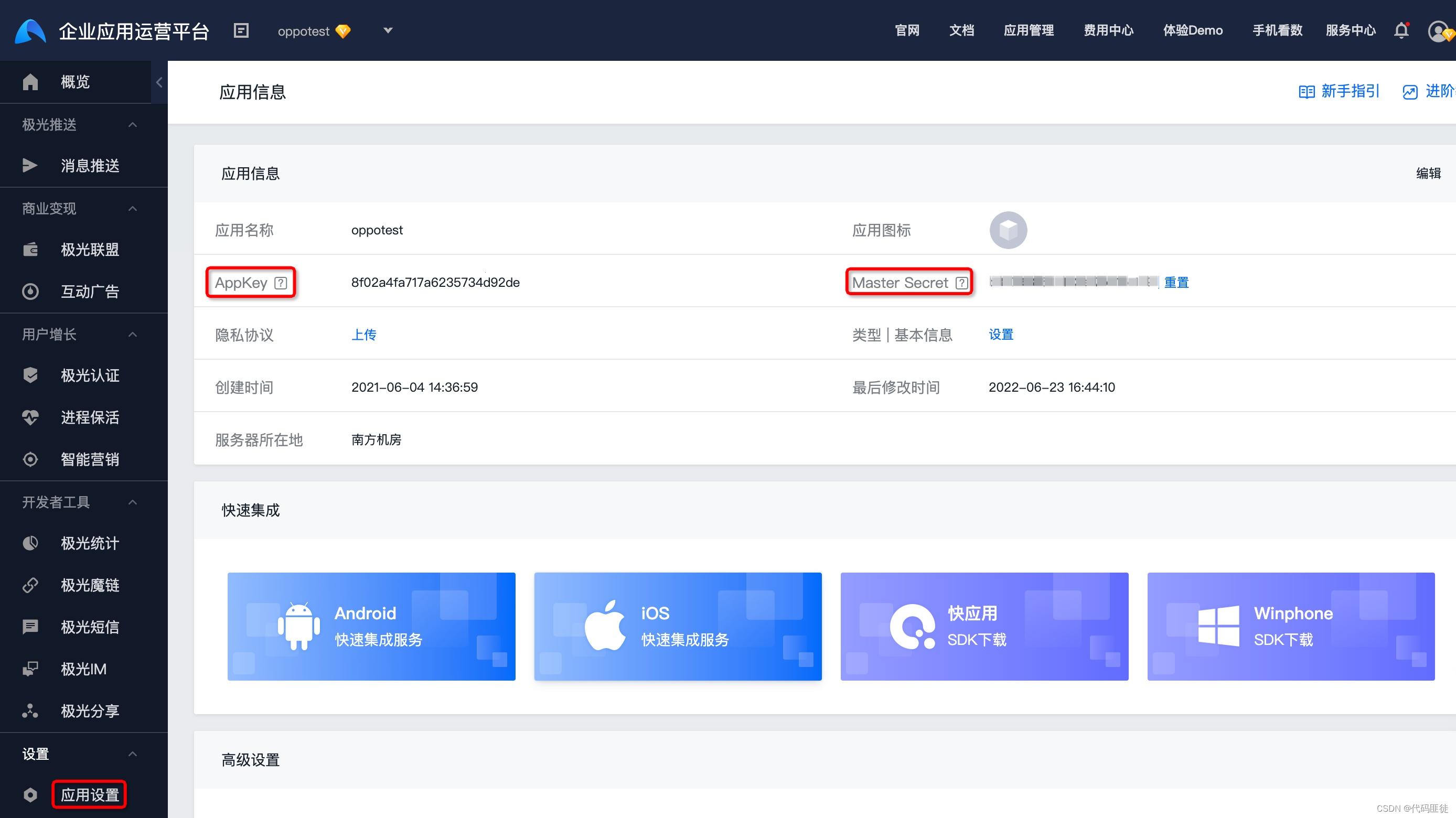Collapse the 商业变现 sidebar section
The height and width of the screenshot is (818, 1456).
[133, 209]
